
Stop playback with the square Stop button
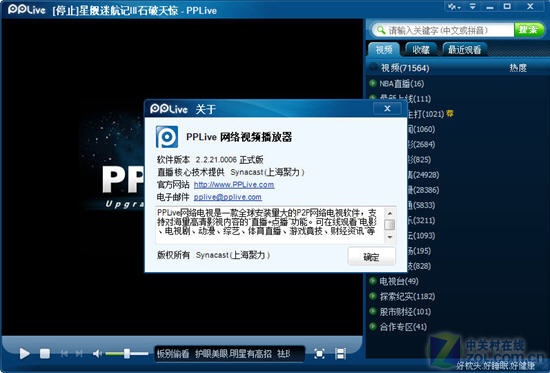click(x=45, y=353)
